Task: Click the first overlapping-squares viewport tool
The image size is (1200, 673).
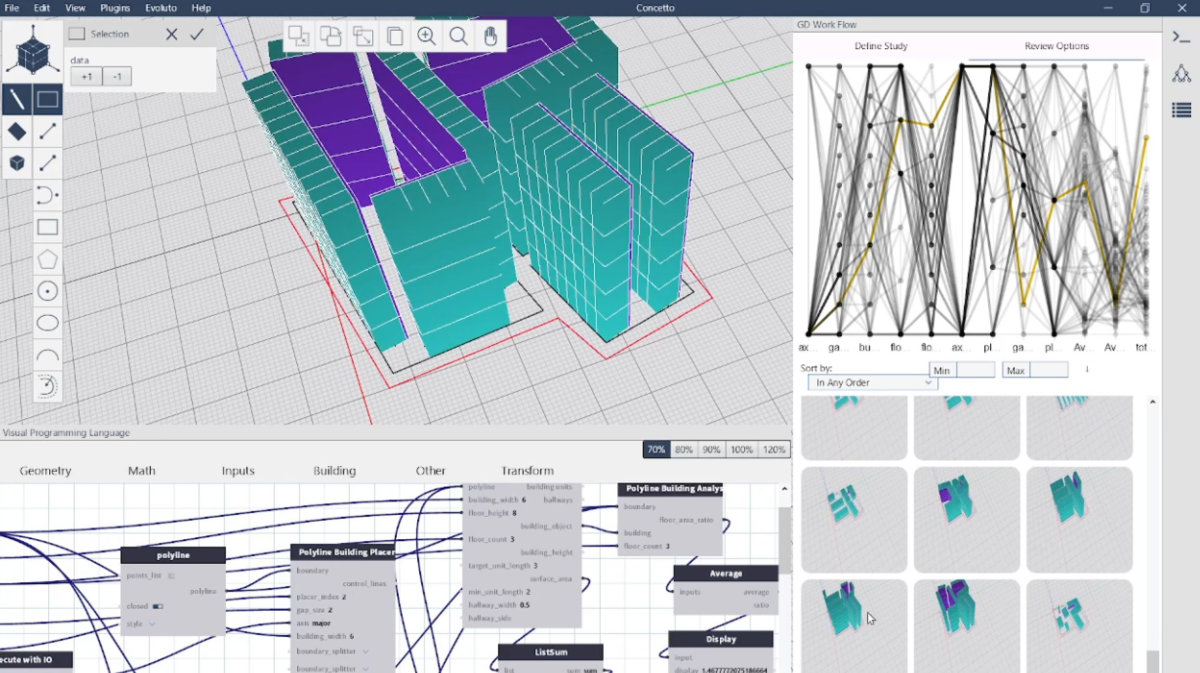Action: (x=299, y=36)
